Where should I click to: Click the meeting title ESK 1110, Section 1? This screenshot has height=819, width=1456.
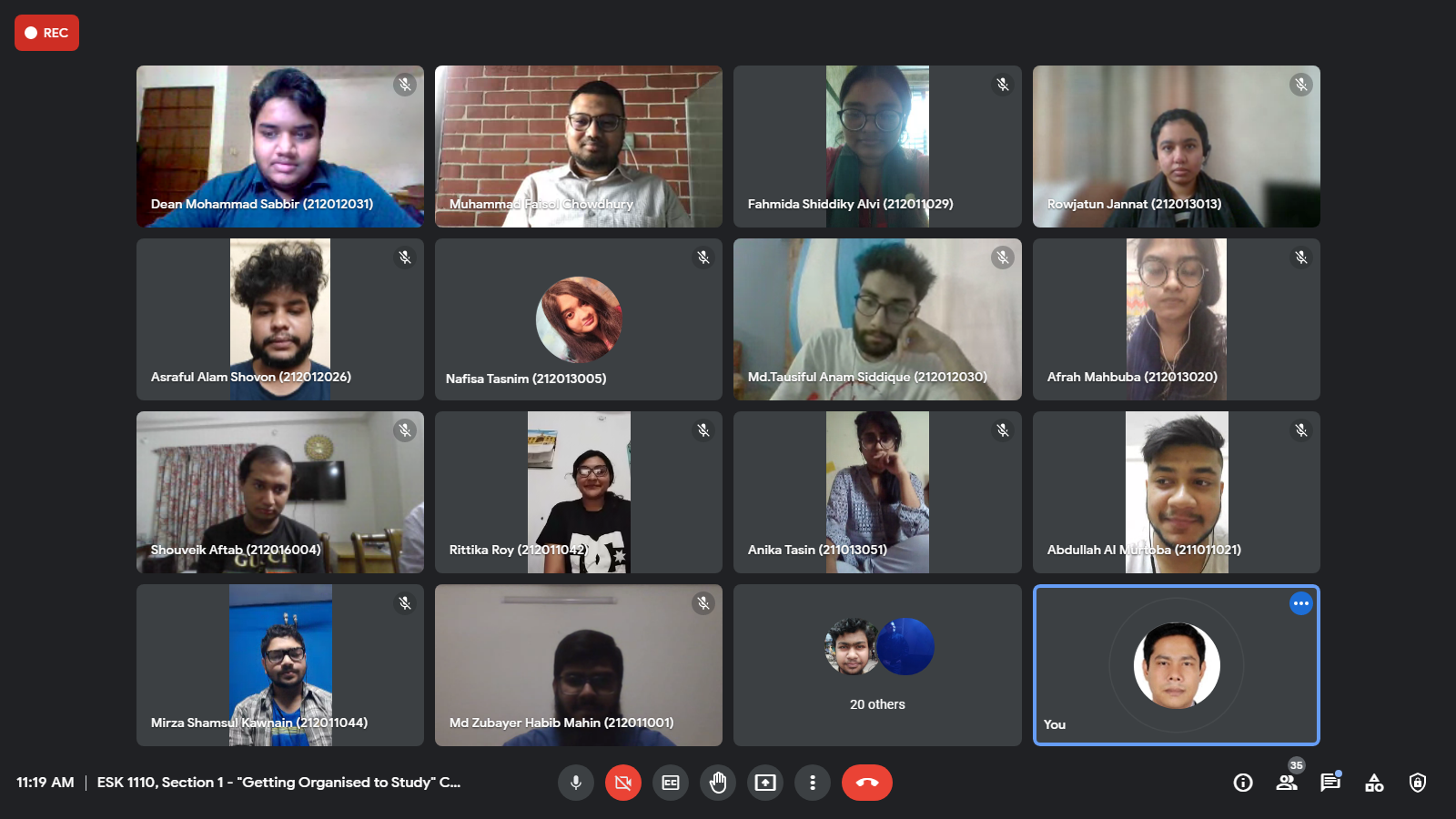click(x=278, y=783)
